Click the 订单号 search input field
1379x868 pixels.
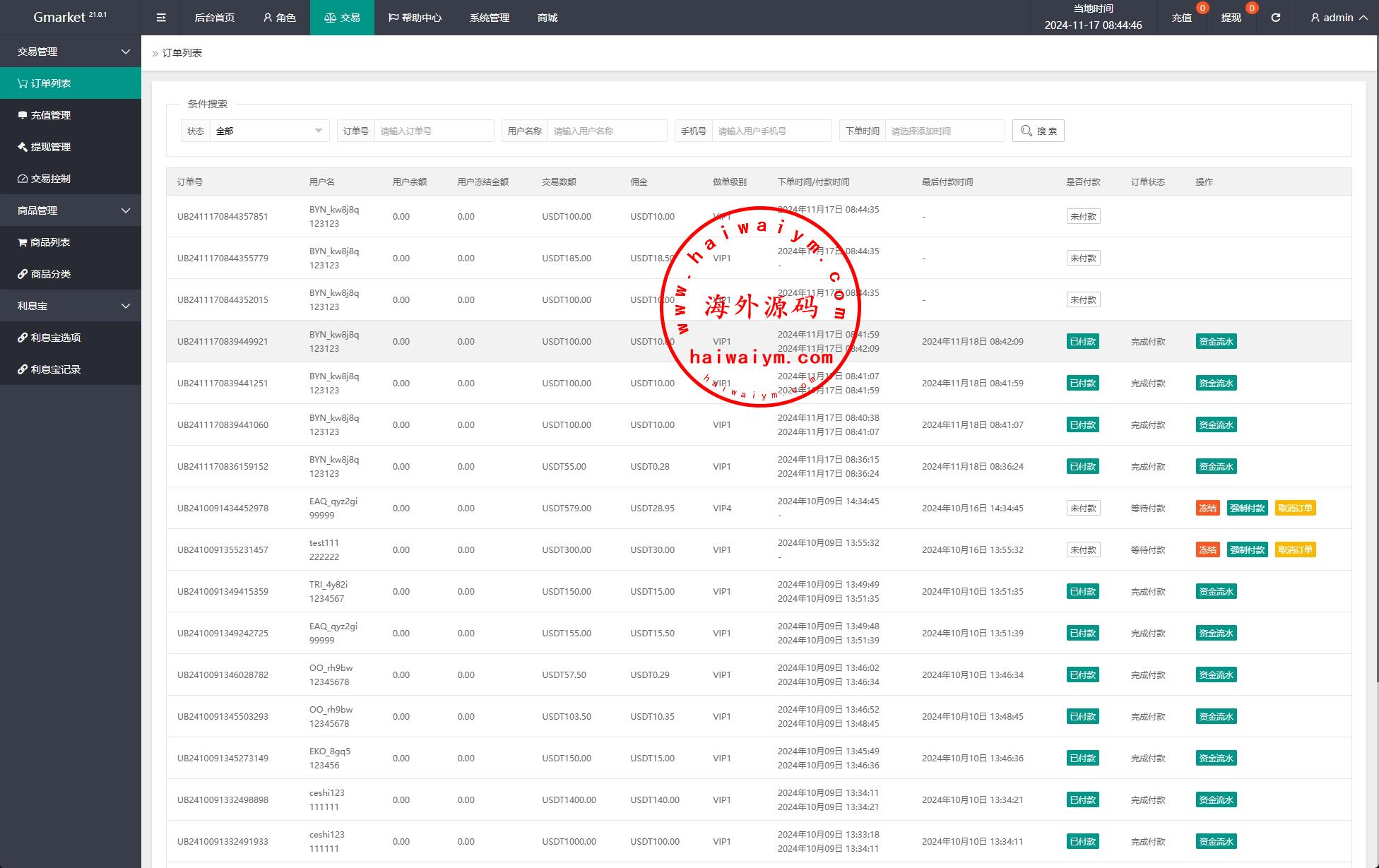pyautogui.click(x=434, y=131)
